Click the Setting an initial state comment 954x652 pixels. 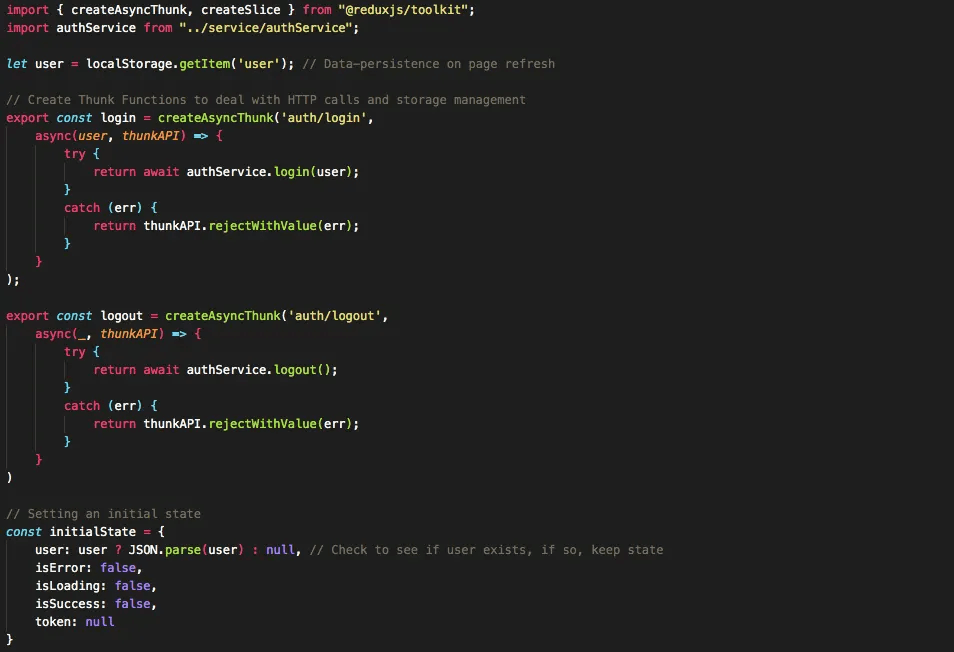click(x=103, y=514)
